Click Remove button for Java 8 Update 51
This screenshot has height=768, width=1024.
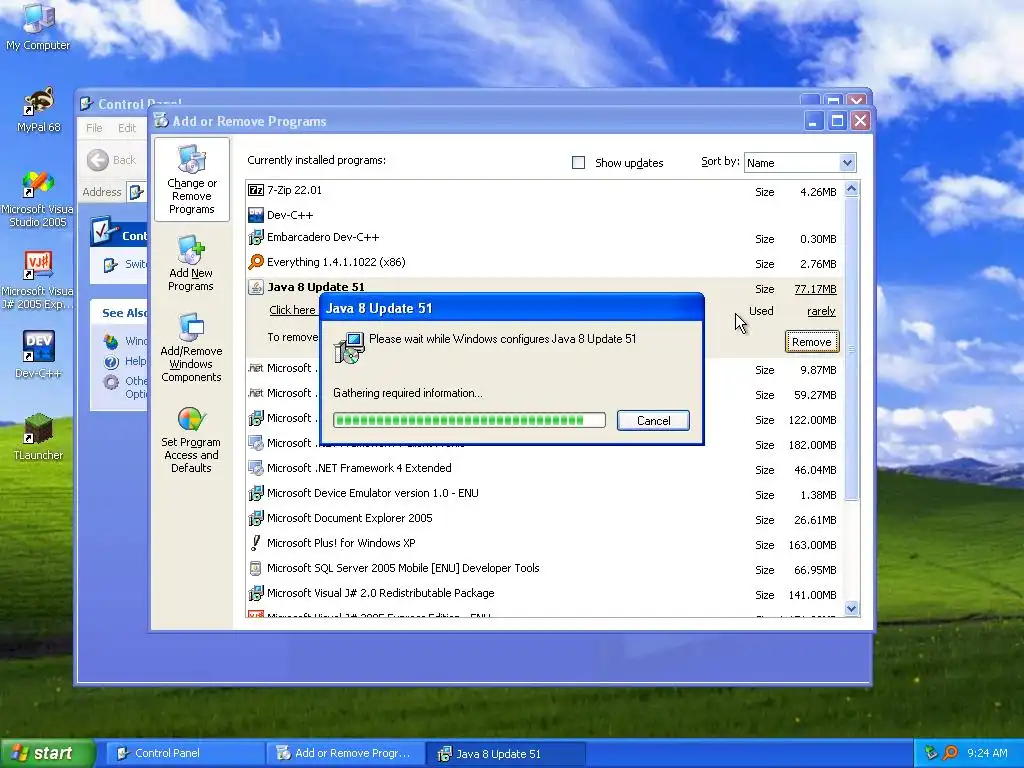(x=812, y=342)
